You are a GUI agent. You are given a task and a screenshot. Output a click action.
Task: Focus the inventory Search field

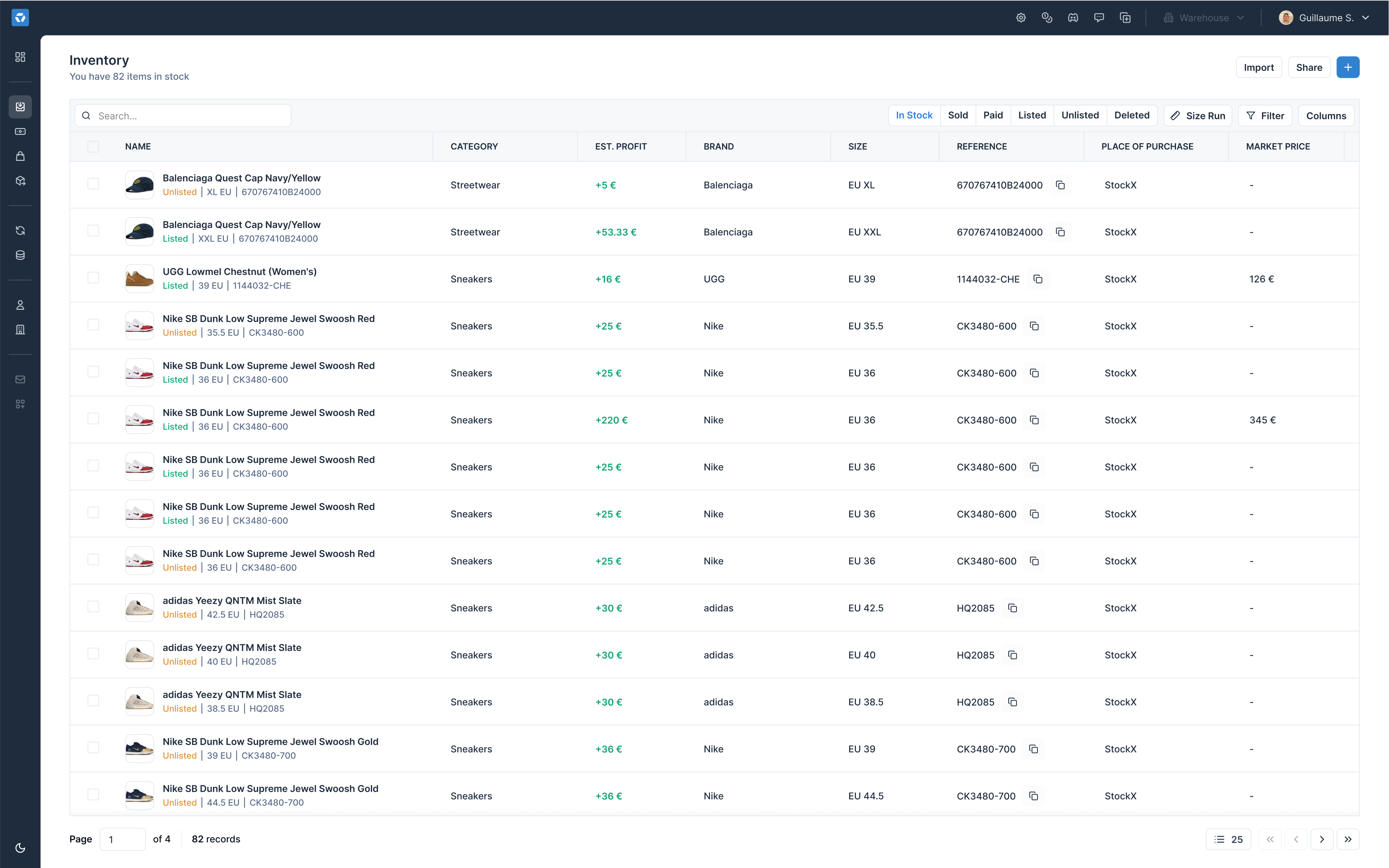click(x=183, y=115)
